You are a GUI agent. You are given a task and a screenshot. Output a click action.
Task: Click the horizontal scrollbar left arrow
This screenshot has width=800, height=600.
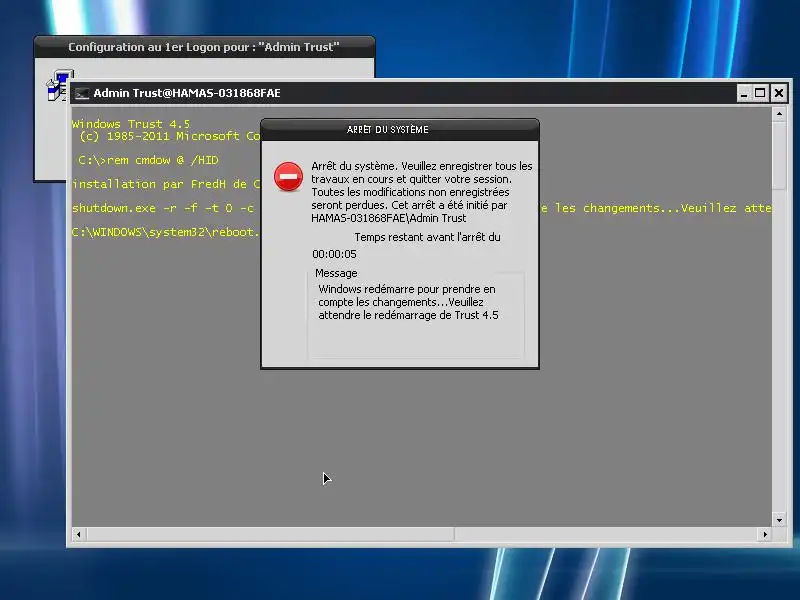[x=79, y=534]
